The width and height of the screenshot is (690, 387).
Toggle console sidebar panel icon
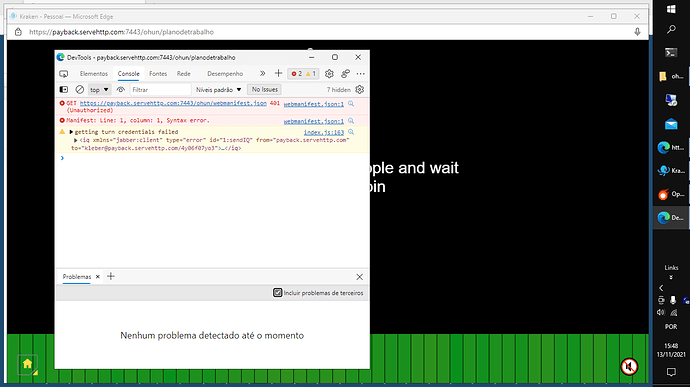(x=64, y=90)
